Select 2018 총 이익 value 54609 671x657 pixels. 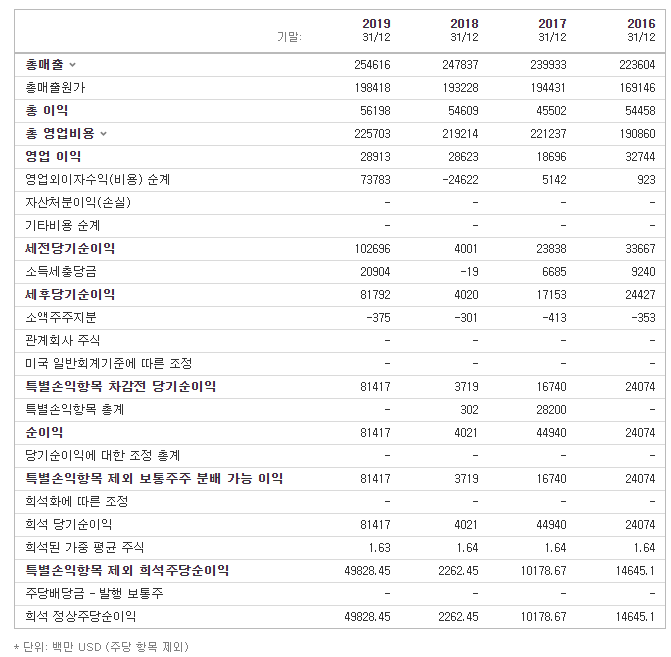[x=463, y=111]
